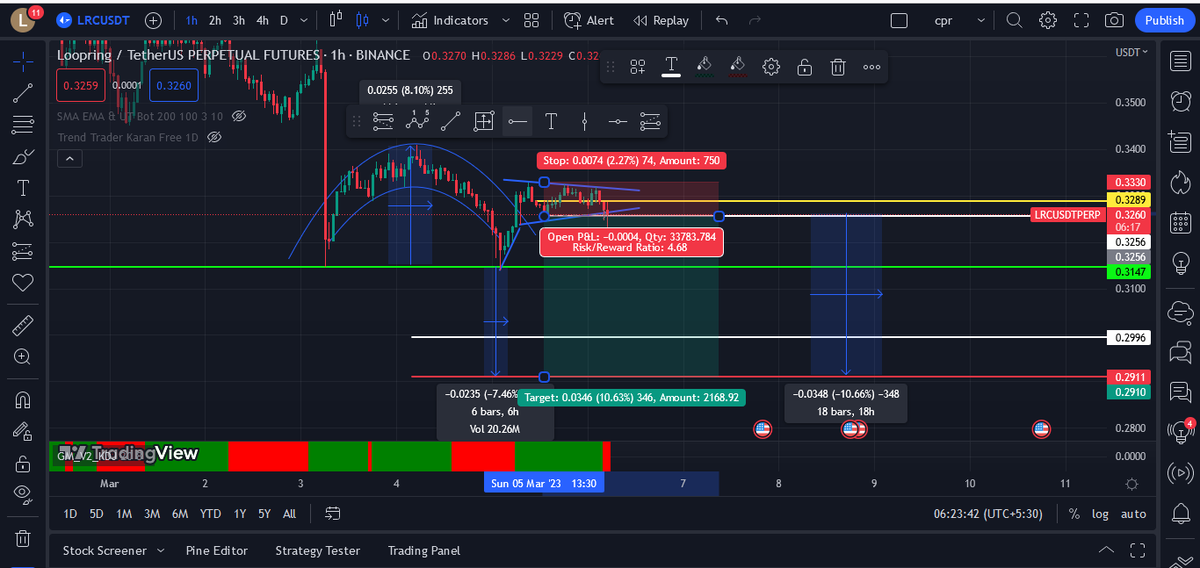Start bar Replay mode
The height and width of the screenshot is (568, 1200).
661,20
